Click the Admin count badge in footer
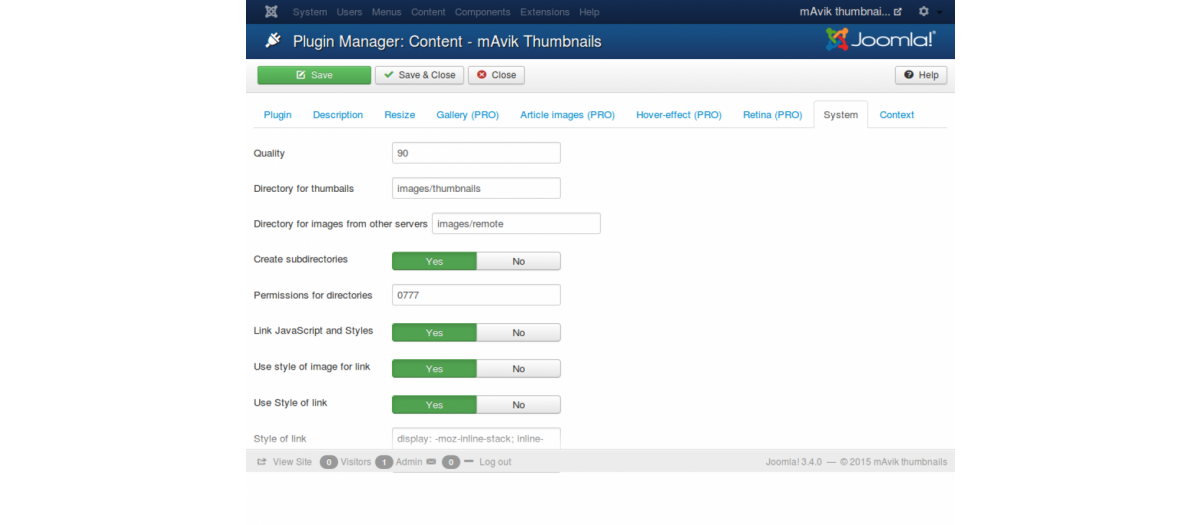The image size is (1200, 525). click(x=384, y=462)
